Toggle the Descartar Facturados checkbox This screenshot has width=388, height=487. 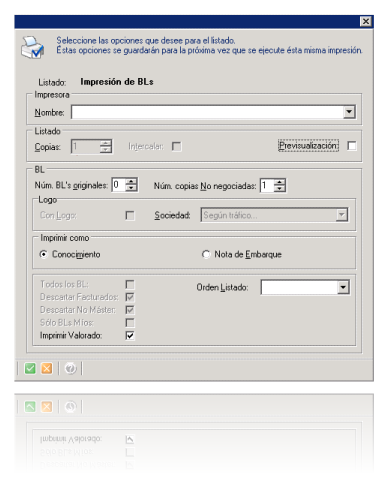130,297
